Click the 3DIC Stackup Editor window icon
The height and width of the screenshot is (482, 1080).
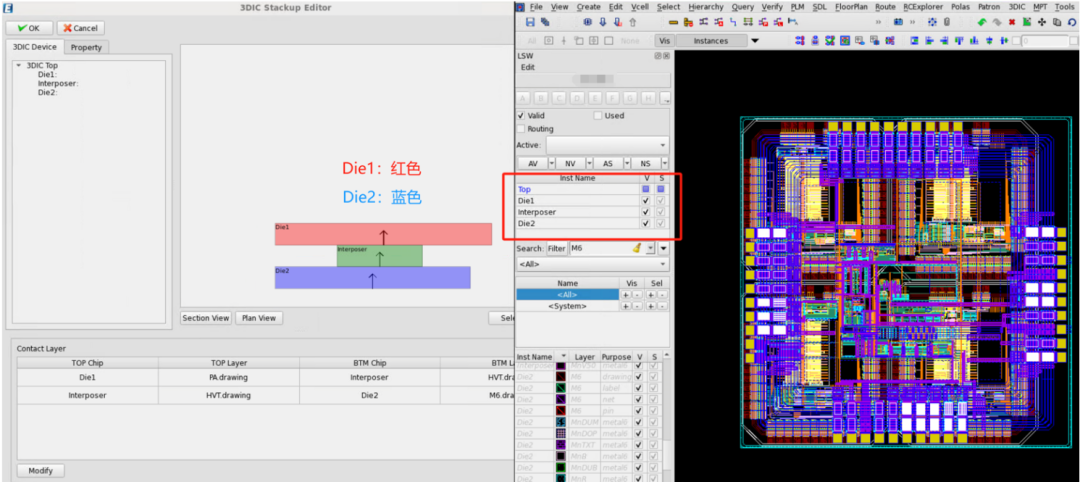pyautogui.click(x=8, y=8)
